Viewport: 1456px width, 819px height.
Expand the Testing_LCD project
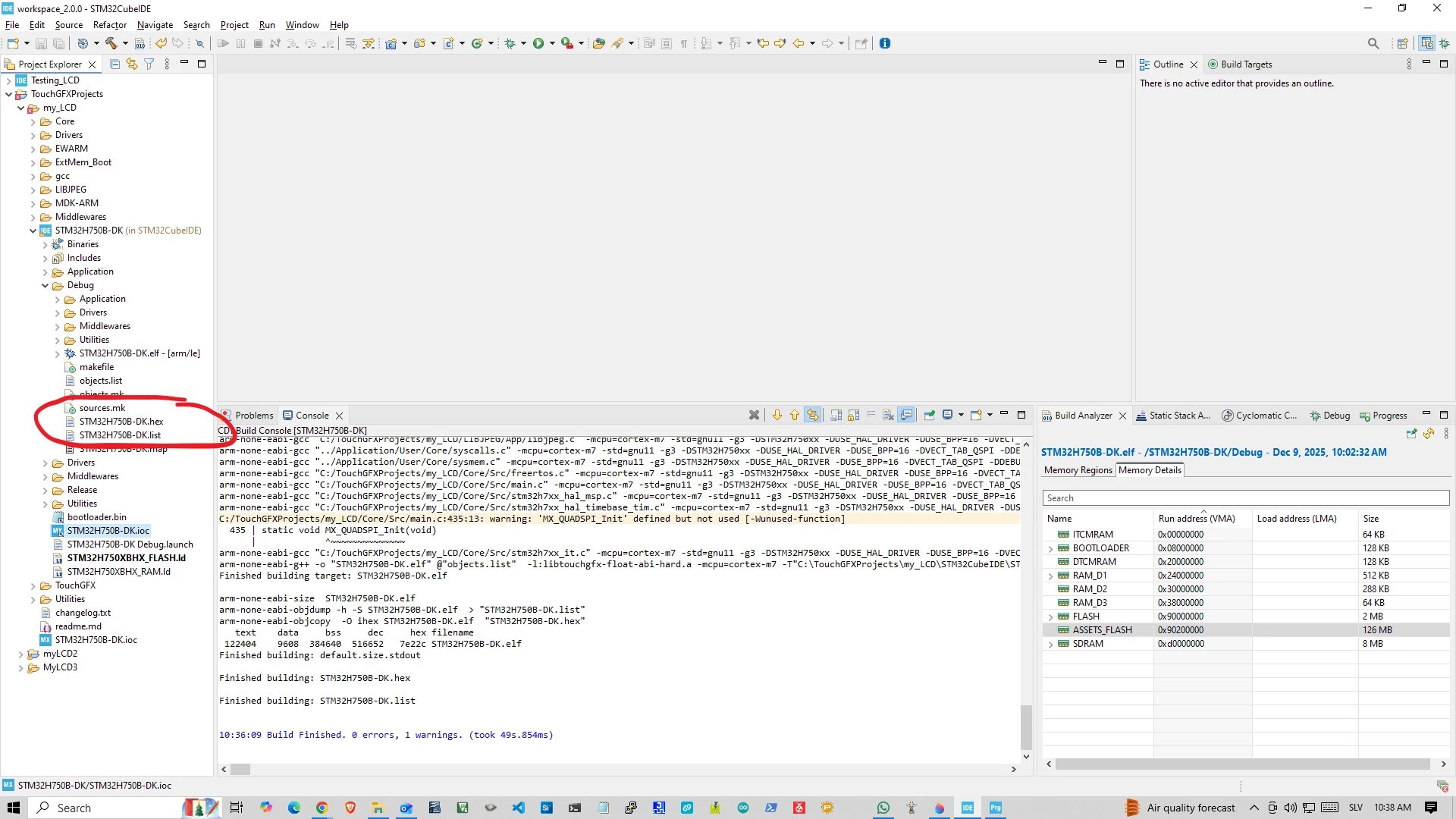(x=8, y=80)
